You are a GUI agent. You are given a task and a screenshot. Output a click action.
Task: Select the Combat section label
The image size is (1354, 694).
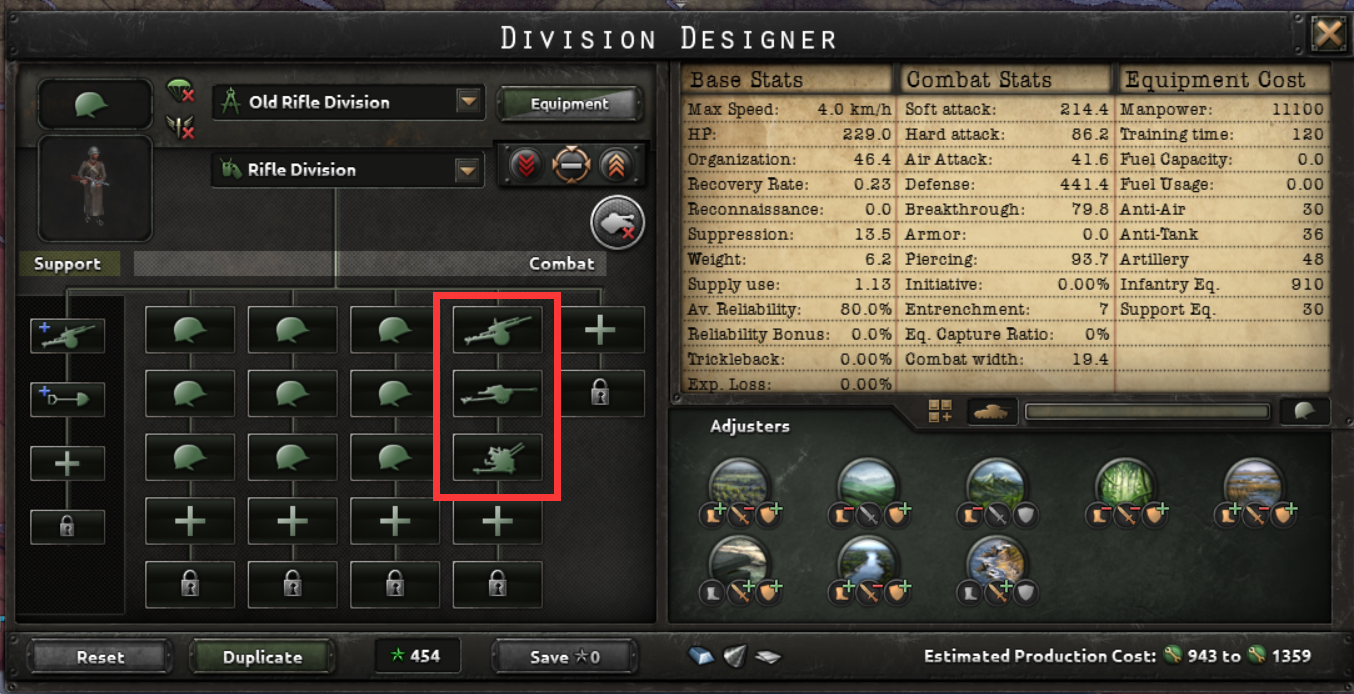click(561, 264)
